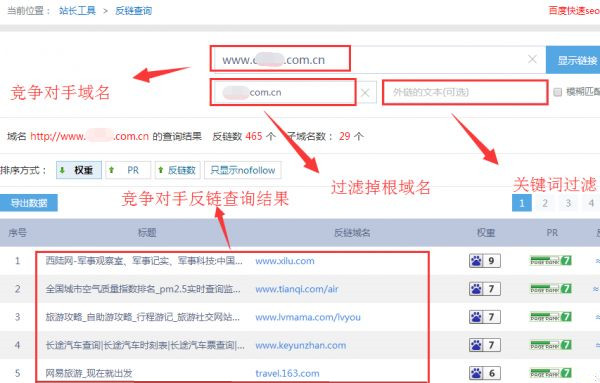The height and width of the screenshot is (383, 600).
Task: Click the 反链域名 column header
Action: (352, 233)
